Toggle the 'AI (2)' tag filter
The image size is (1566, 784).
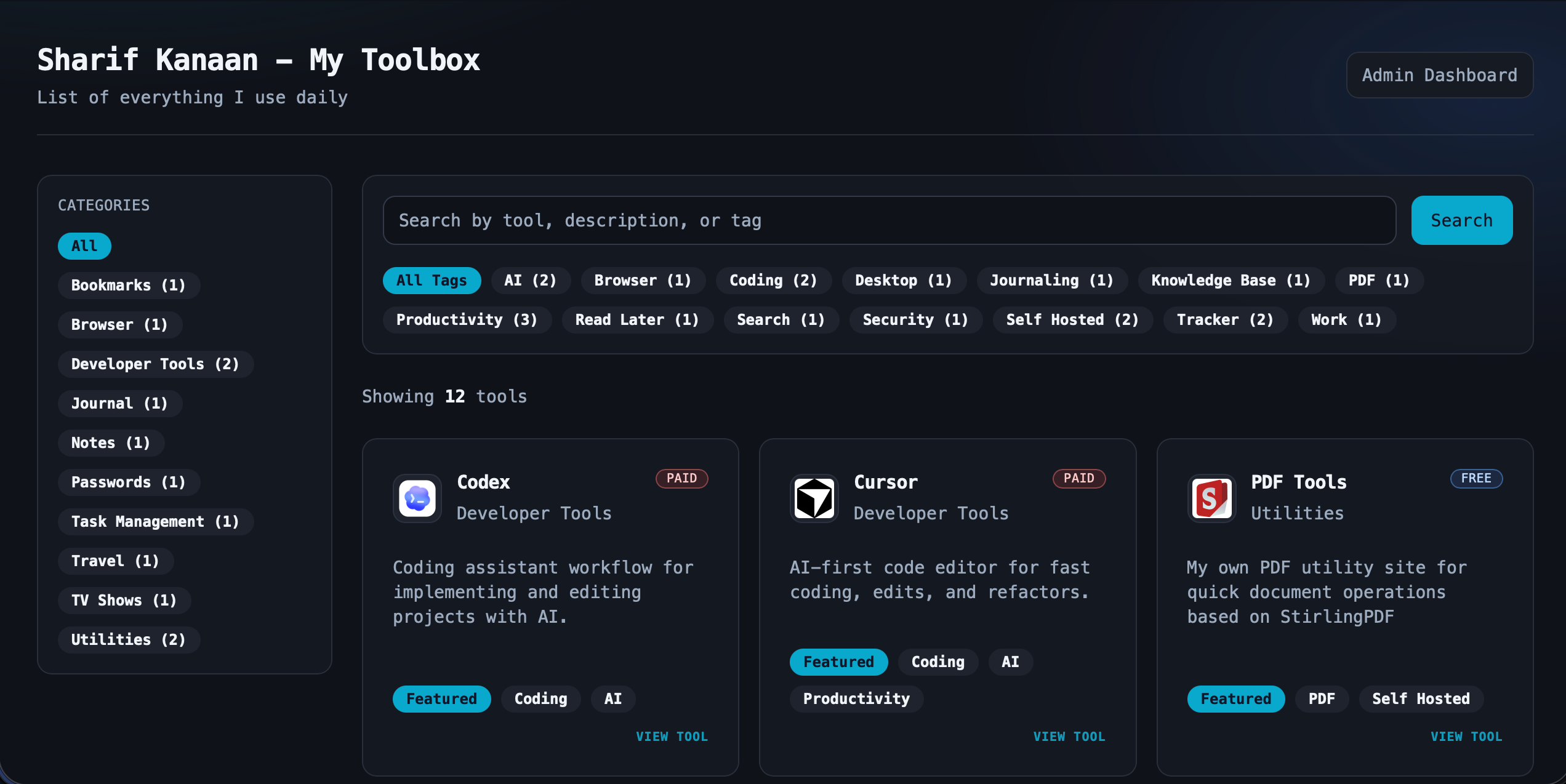(x=531, y=280)
